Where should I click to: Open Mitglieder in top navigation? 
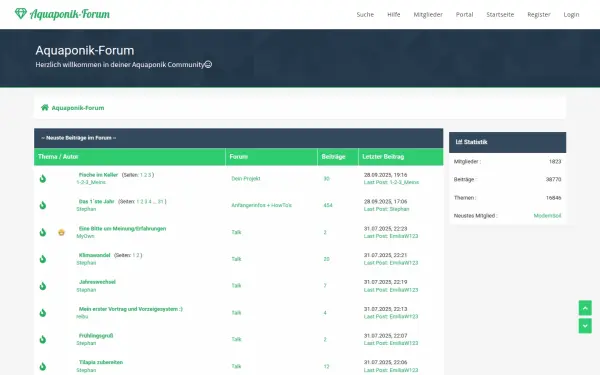428,15
